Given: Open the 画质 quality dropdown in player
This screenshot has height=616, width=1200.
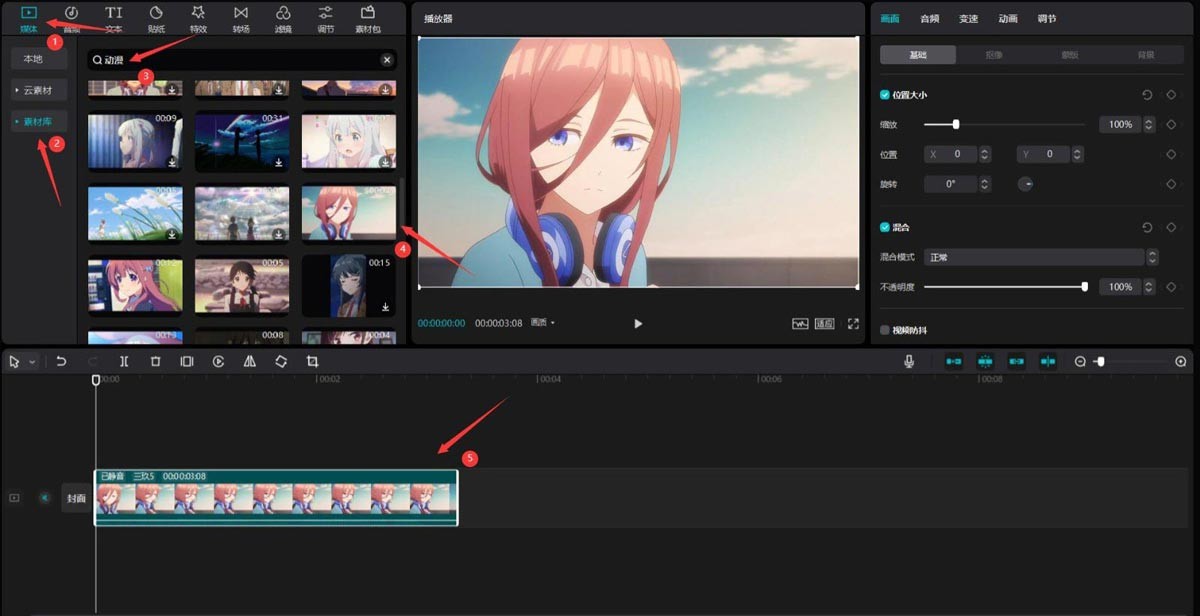Looking at the screenshot, I should pos(543,323).
